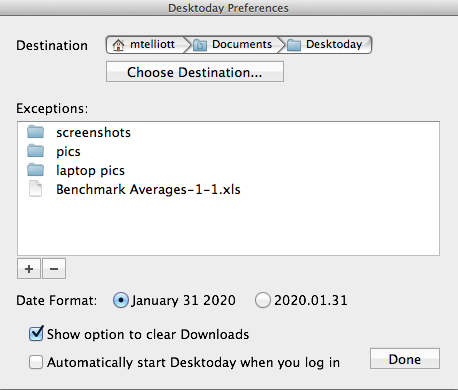This screenshot has height=390, width=458.
Task: Remove an exception with the minus button
Action: tap(54, 268)
